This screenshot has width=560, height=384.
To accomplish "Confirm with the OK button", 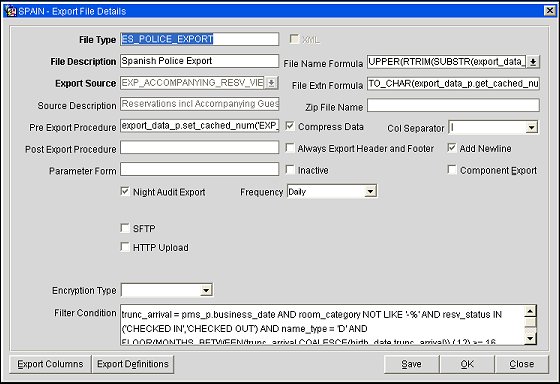I will click(467, 364).
